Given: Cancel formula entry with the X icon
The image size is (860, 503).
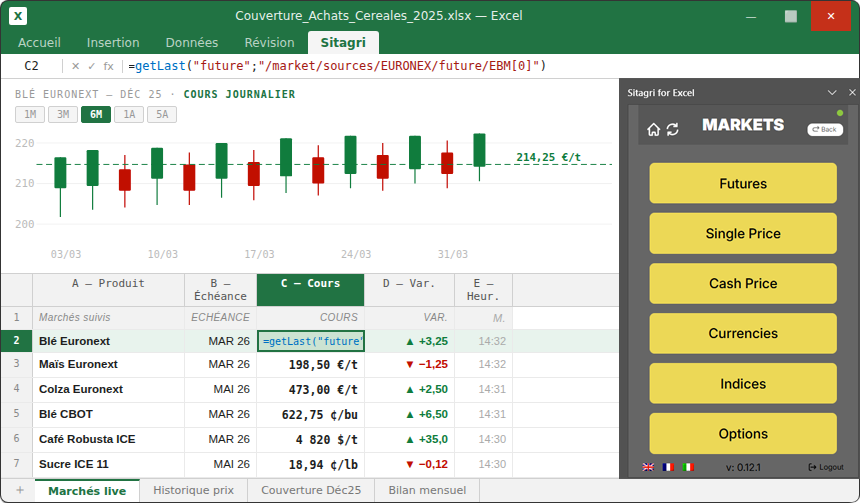Looking at the screenshot, I should point(75,66).
